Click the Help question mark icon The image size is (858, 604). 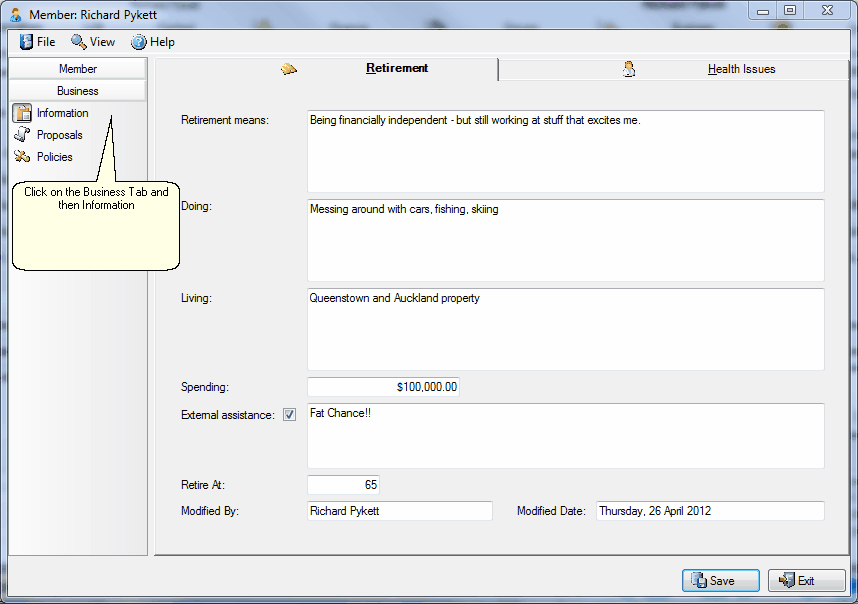(138, 42)
